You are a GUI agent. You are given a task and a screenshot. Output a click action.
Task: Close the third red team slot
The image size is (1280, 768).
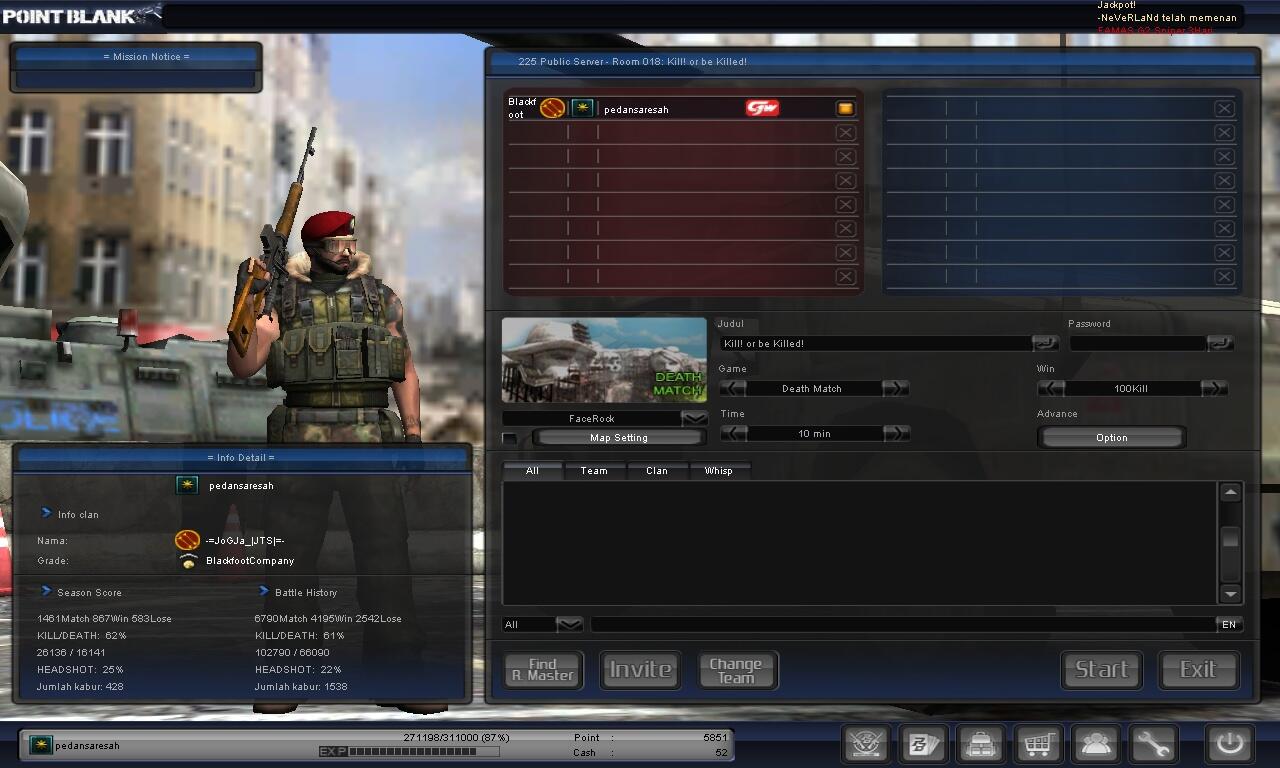coord(845,156)
